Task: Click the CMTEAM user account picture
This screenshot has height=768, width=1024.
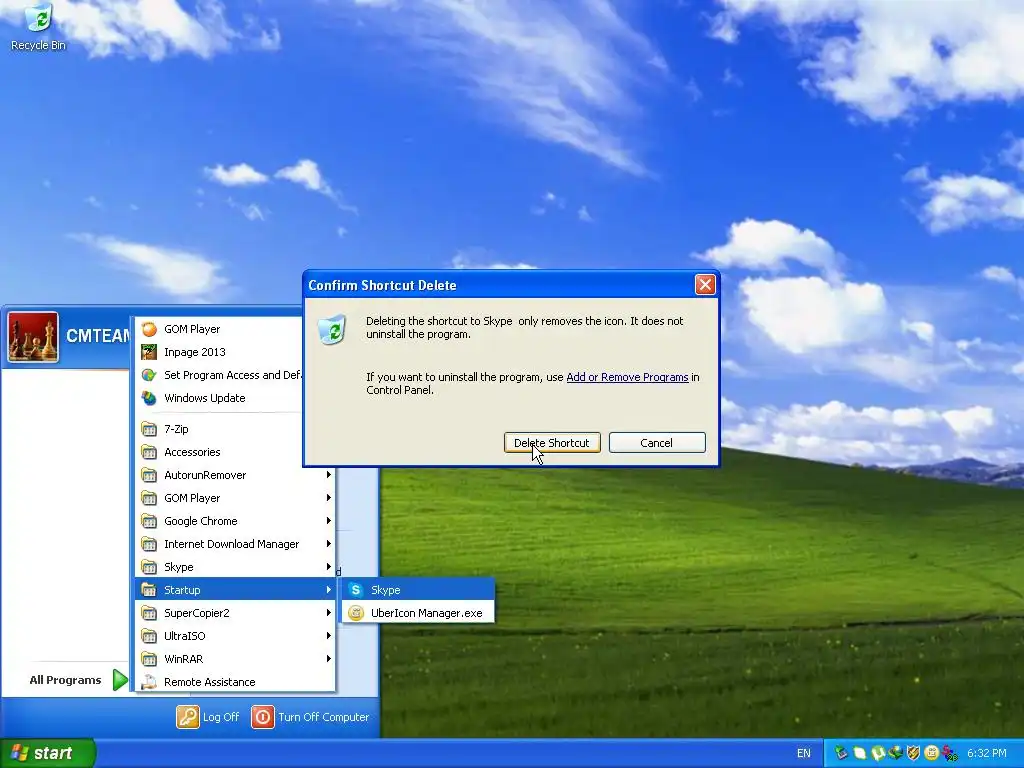Action: pos(33,337)
